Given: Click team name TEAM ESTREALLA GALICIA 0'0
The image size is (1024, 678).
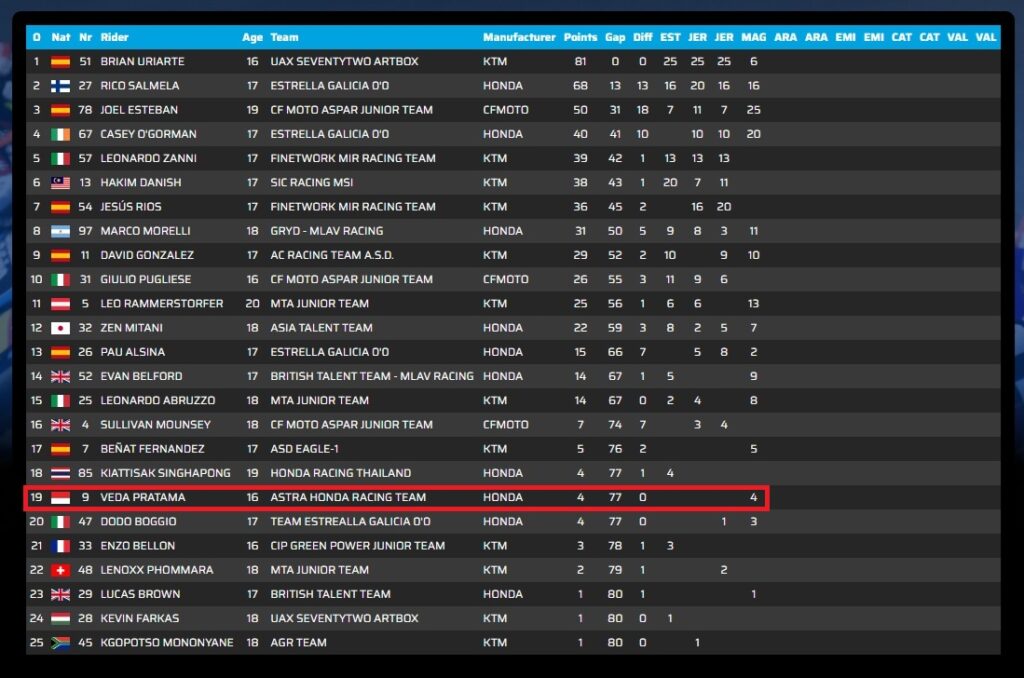Looking at the screenshot, I should click(350, 521).
